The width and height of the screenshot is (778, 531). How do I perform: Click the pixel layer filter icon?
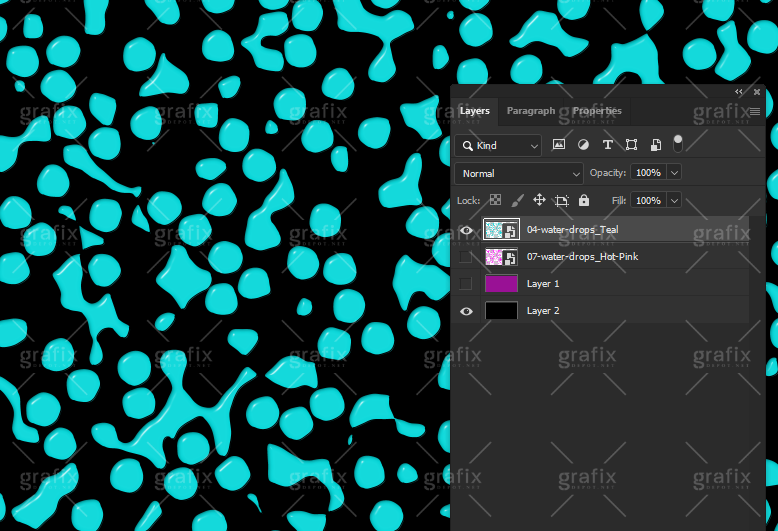point(559,145)
